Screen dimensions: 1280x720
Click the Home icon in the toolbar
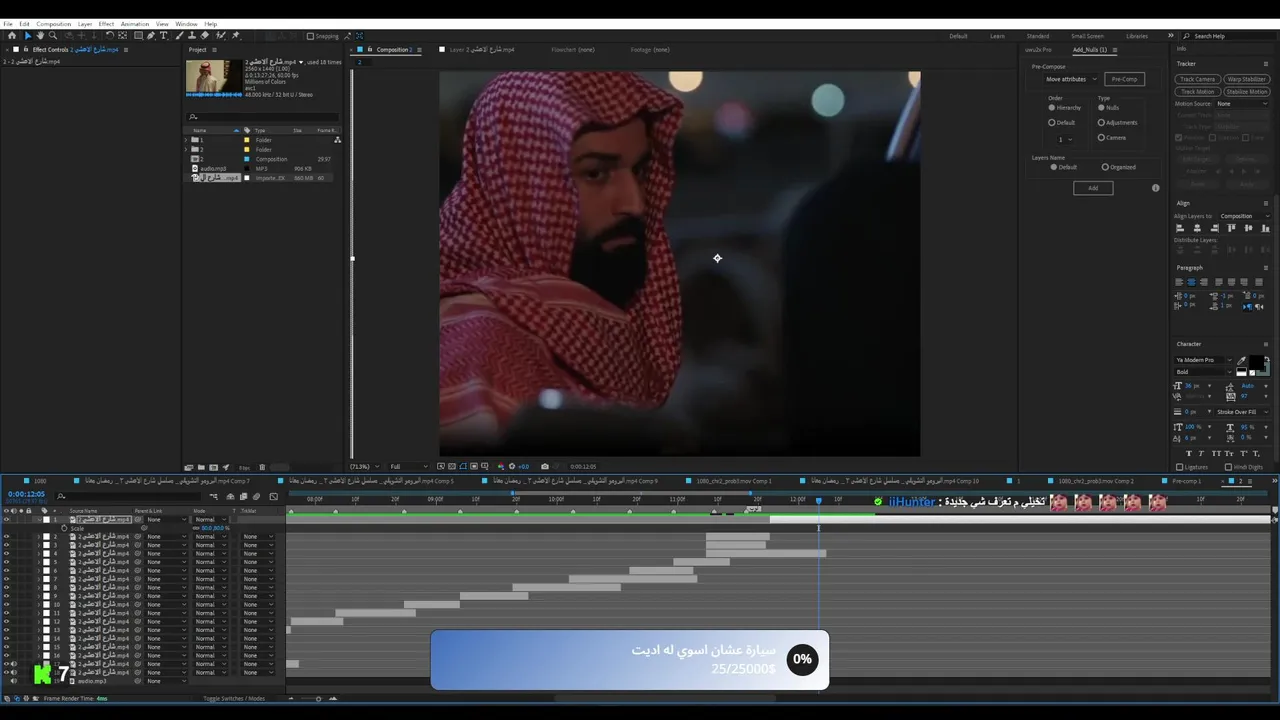coord(12,36)
